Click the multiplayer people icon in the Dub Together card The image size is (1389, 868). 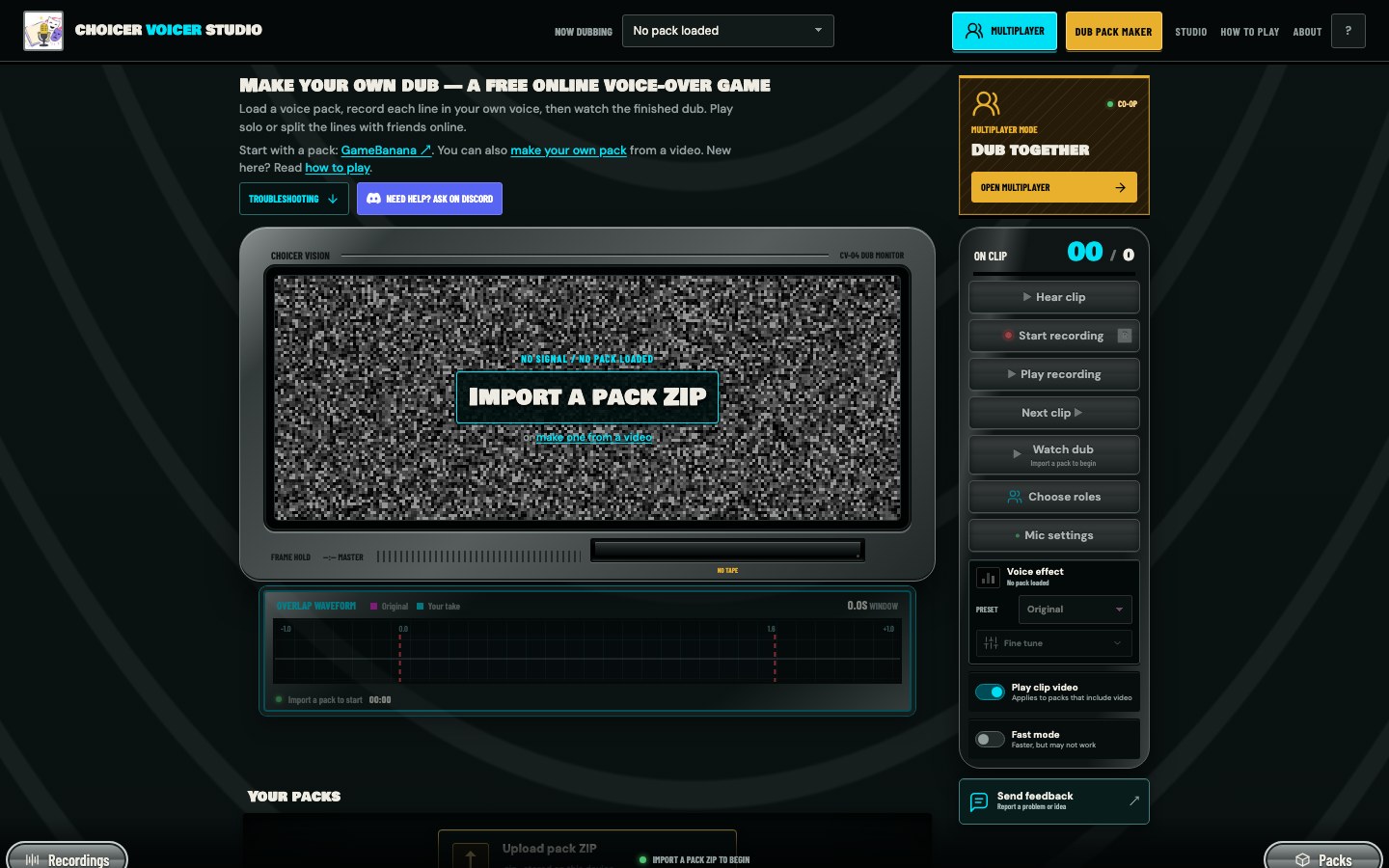[986, 103]
